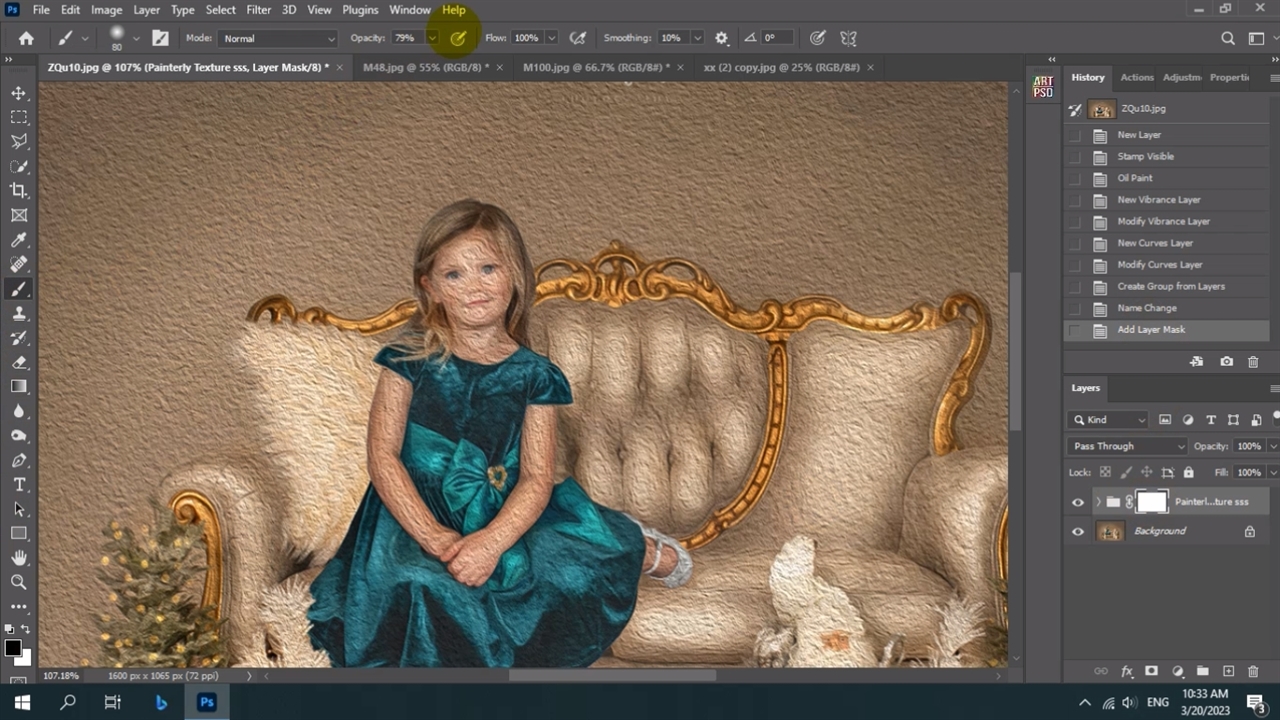This screenshot has width=1280, height=720.
Task: Open the Filter menu
Action: [x=258, y=10]
